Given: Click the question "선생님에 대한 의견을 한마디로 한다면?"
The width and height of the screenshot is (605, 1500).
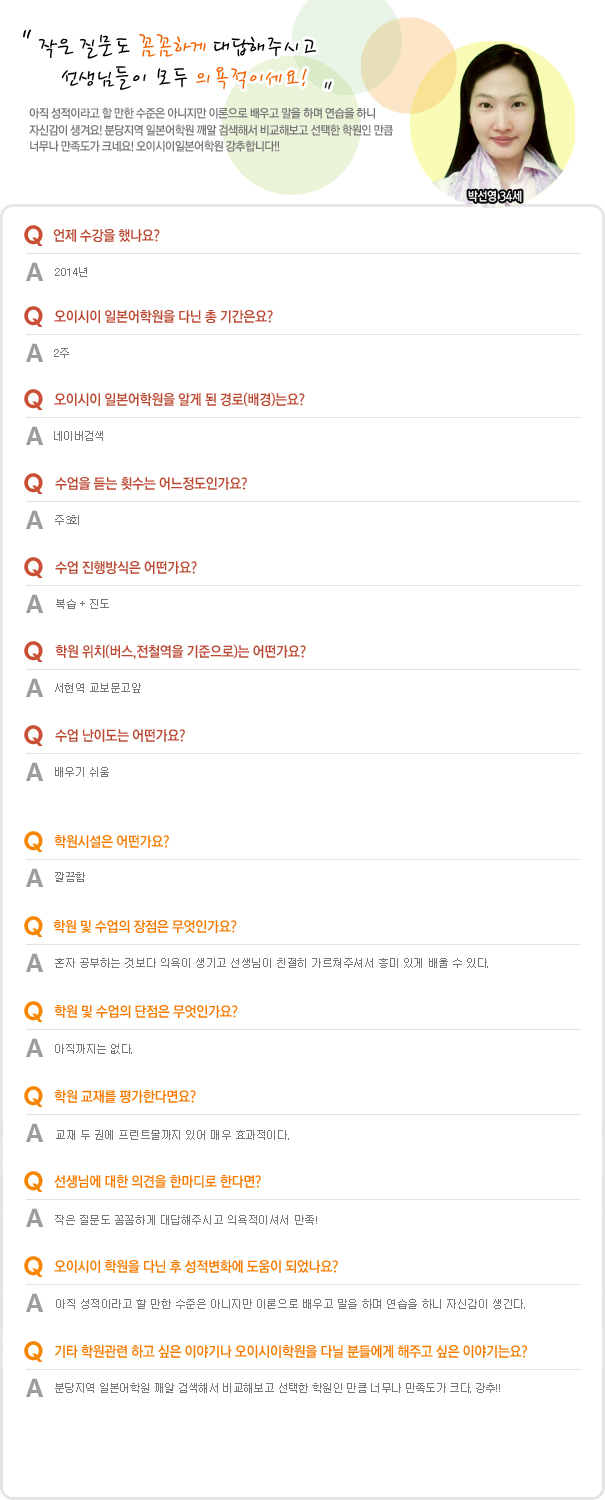Looking at the screenshot, I should 157,1181.
